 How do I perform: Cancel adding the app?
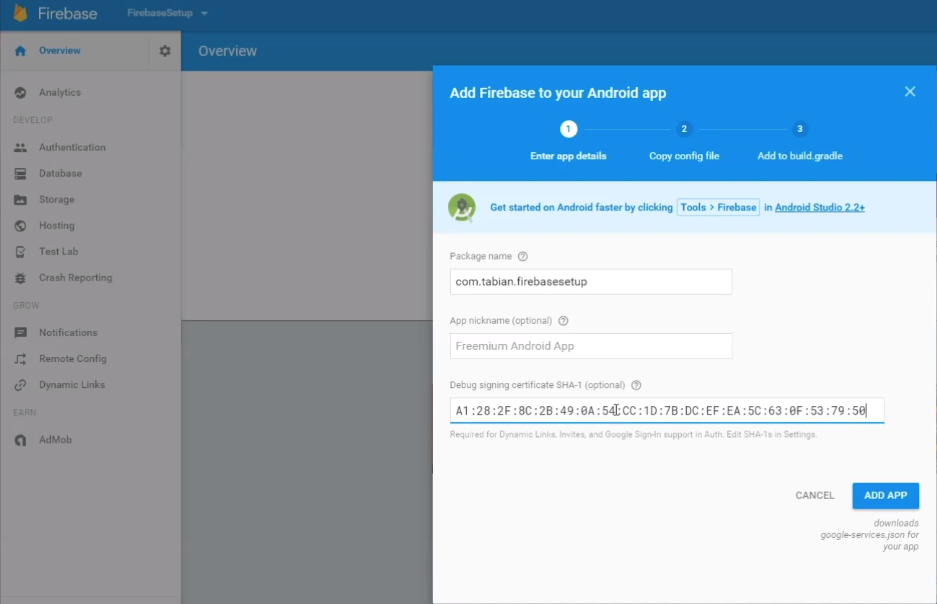pos(814,495)
